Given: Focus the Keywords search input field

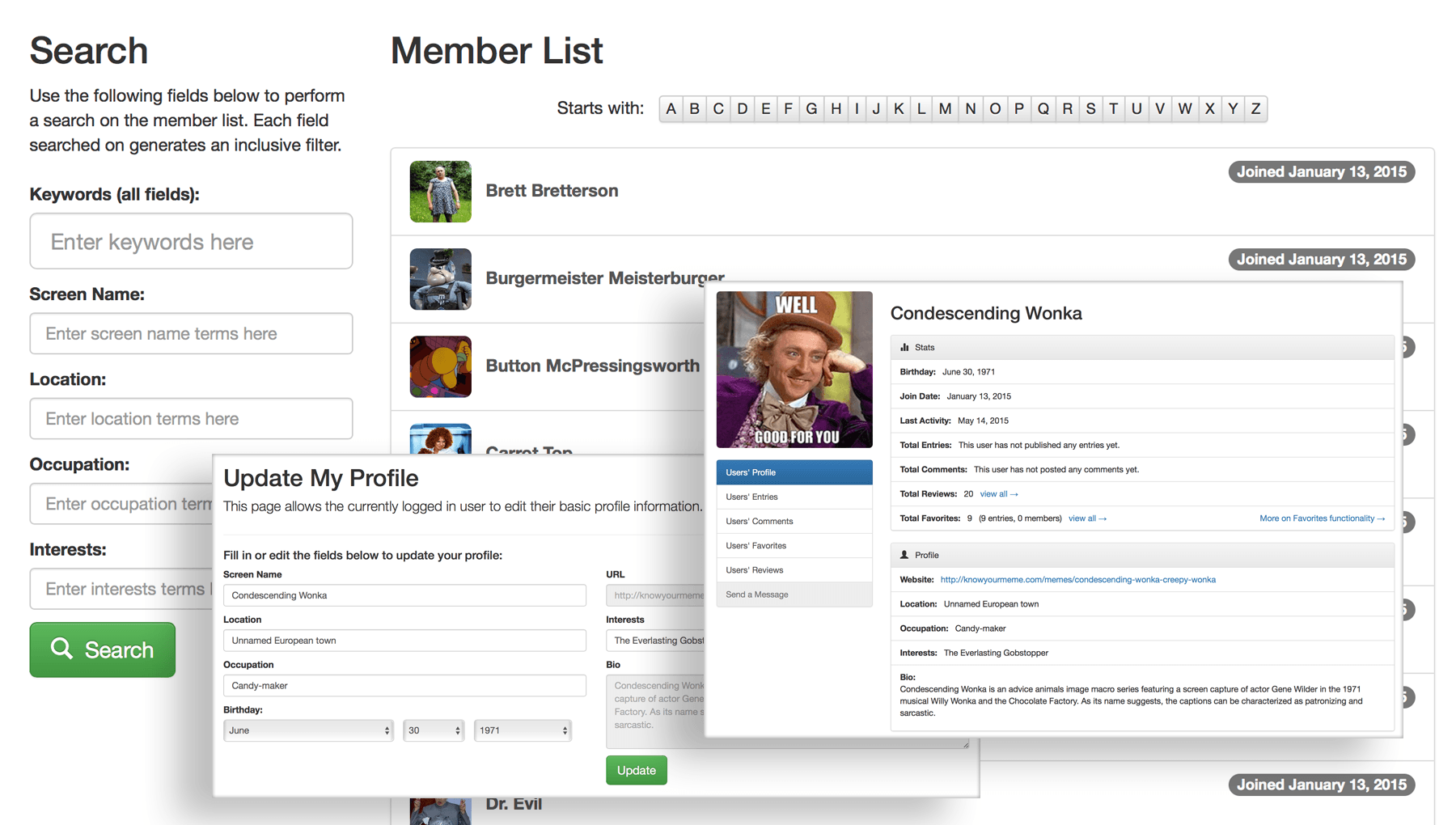Looking at the screenshot, I should [x=191, y=242].
